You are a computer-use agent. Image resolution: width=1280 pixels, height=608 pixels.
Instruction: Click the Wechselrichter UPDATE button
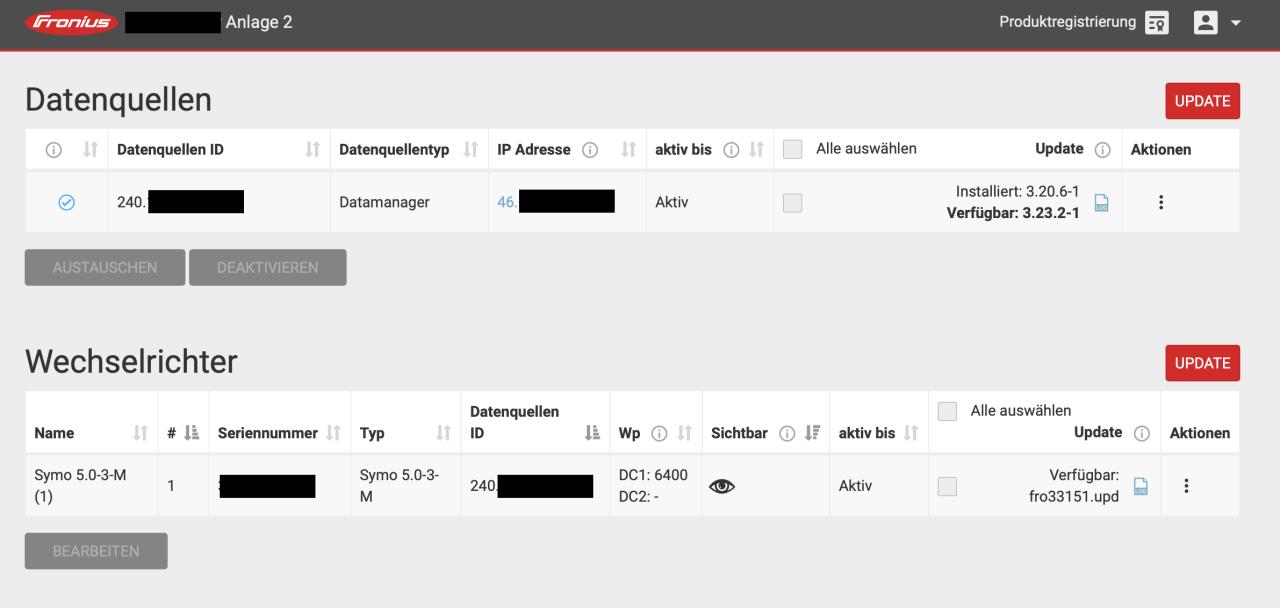(x=1202, y=363)
